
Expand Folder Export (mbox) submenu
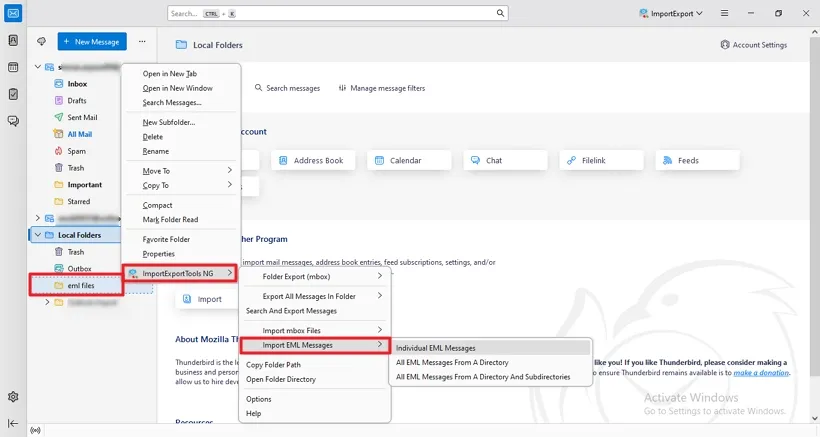click(315, 277)
